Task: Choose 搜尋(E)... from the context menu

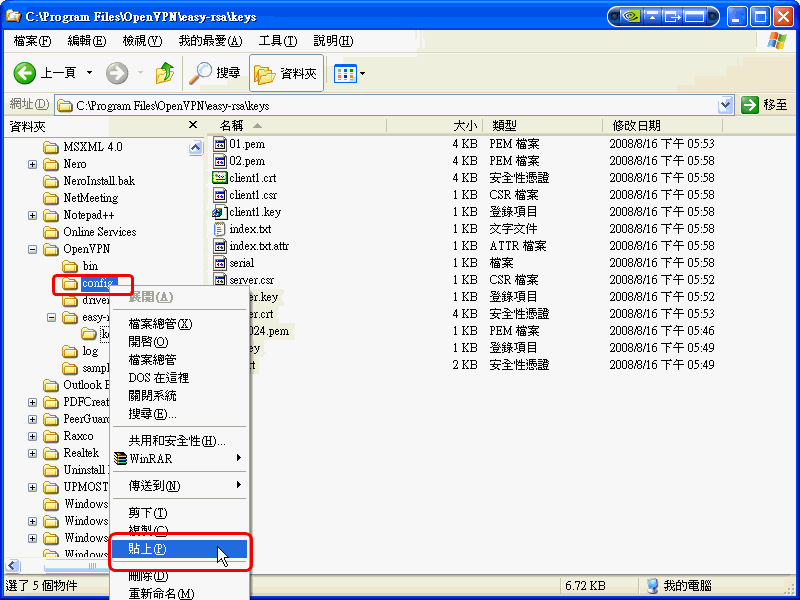Action: coord(180,414)
